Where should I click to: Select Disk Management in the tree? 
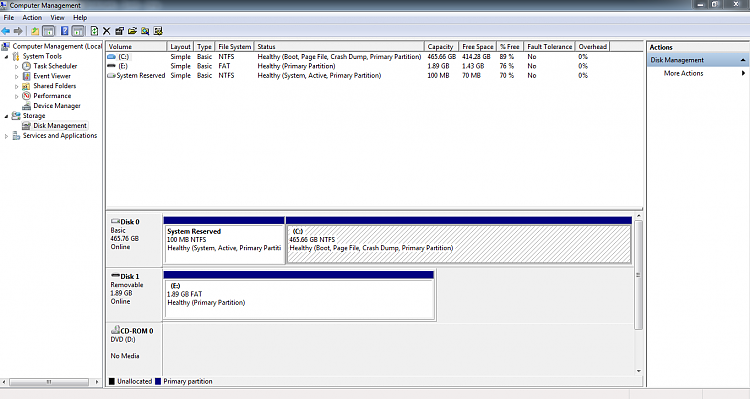tap(60, 125)
